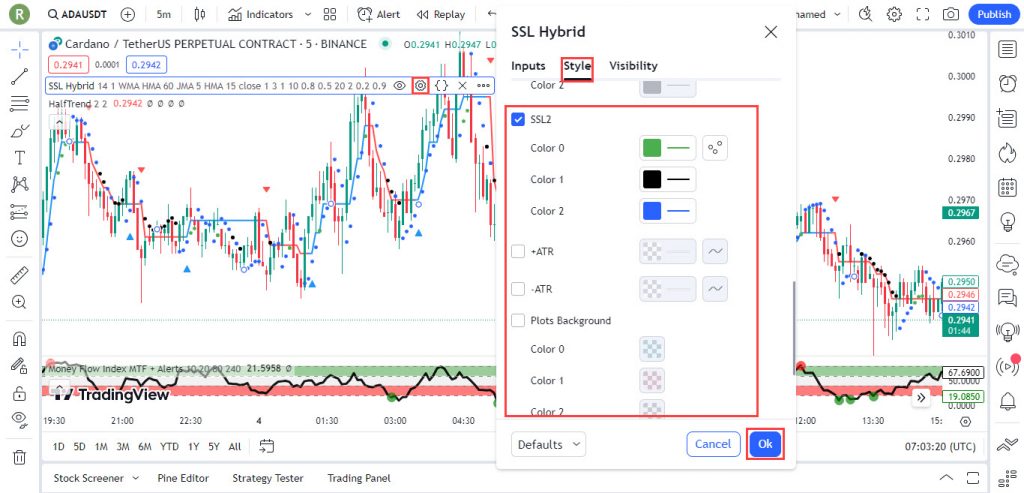The width and height of the screenshot is (1024, 493).
Task: Open the watchlist panel
Action: pos(1007,50)
